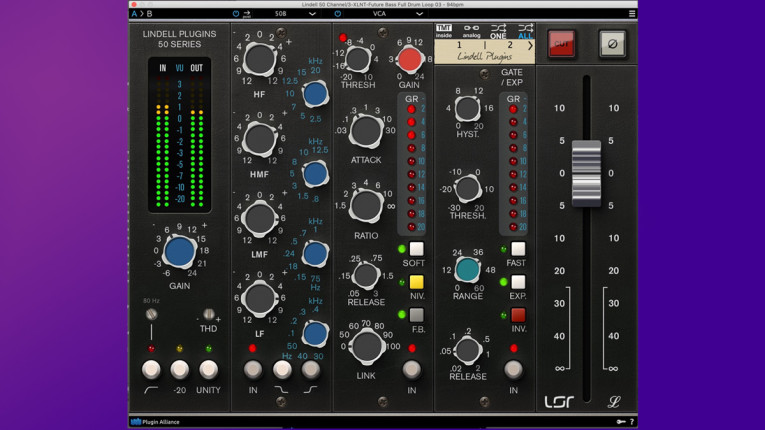Click the LF gain knob
This screenshot has height=430, width=765.
260,299
